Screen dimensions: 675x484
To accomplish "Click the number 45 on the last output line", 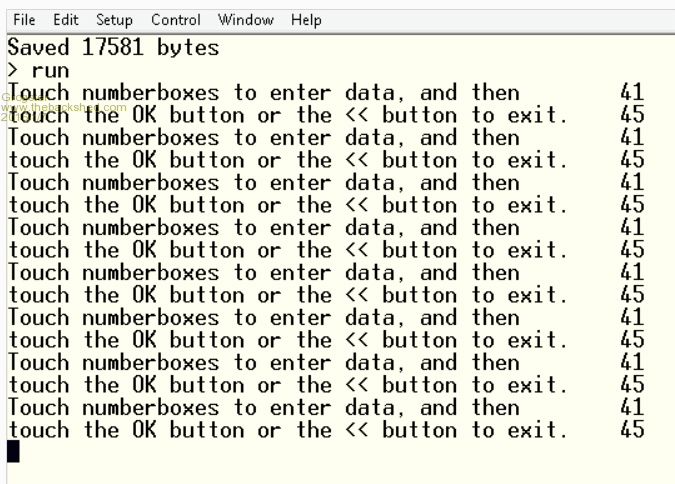I will [632, 430].
